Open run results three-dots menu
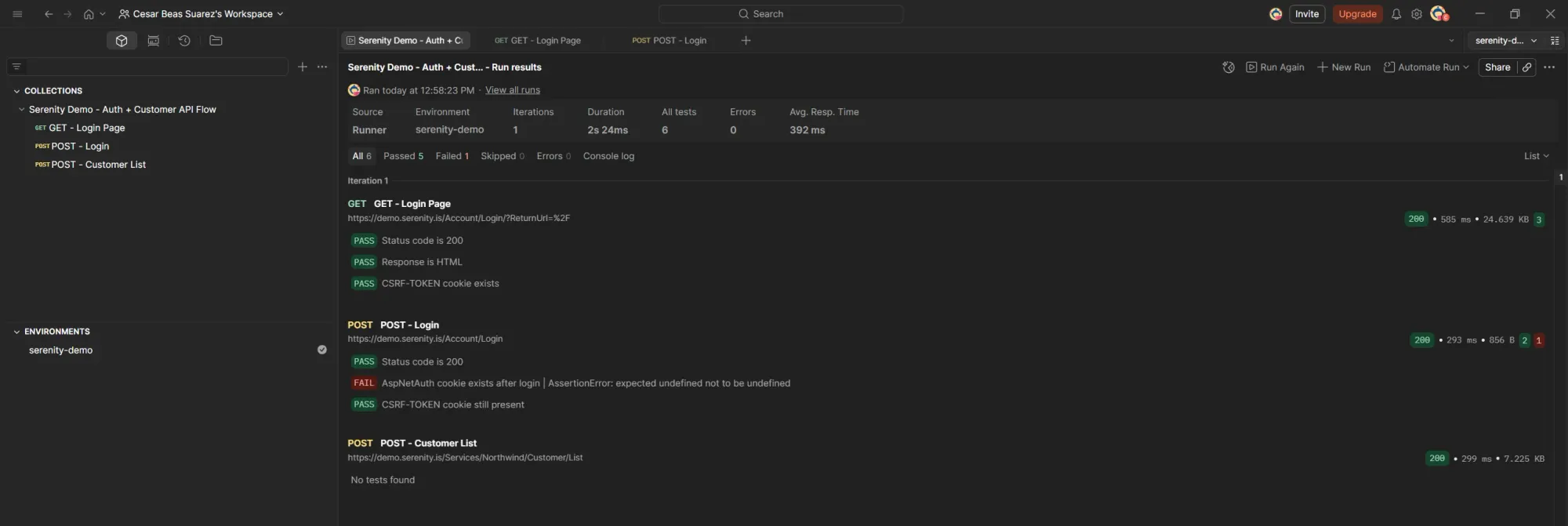Screen dimensions: 1568x526 click(x=1549, y=67)
